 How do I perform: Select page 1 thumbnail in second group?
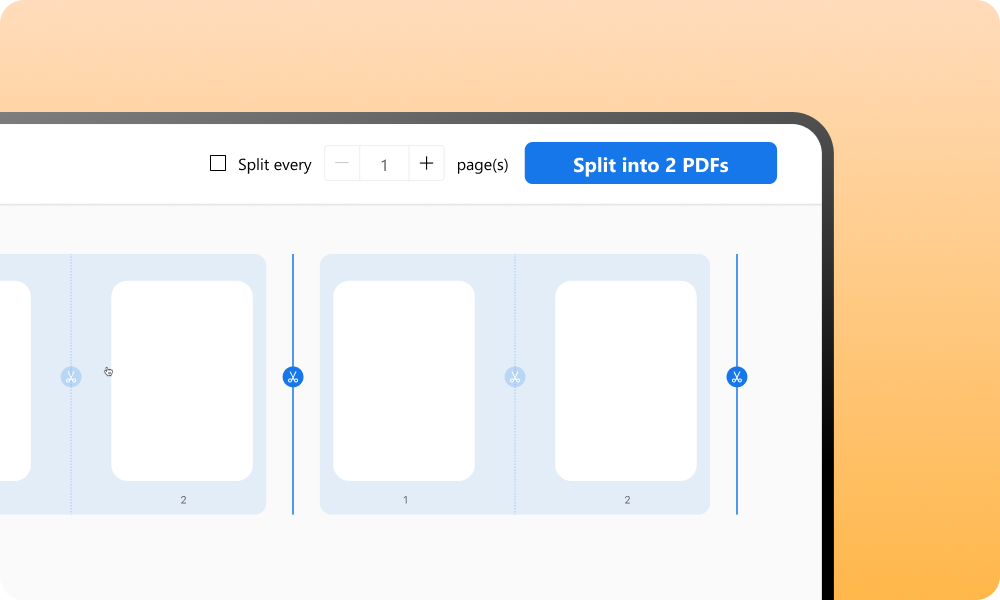click(x=404, y=380)
